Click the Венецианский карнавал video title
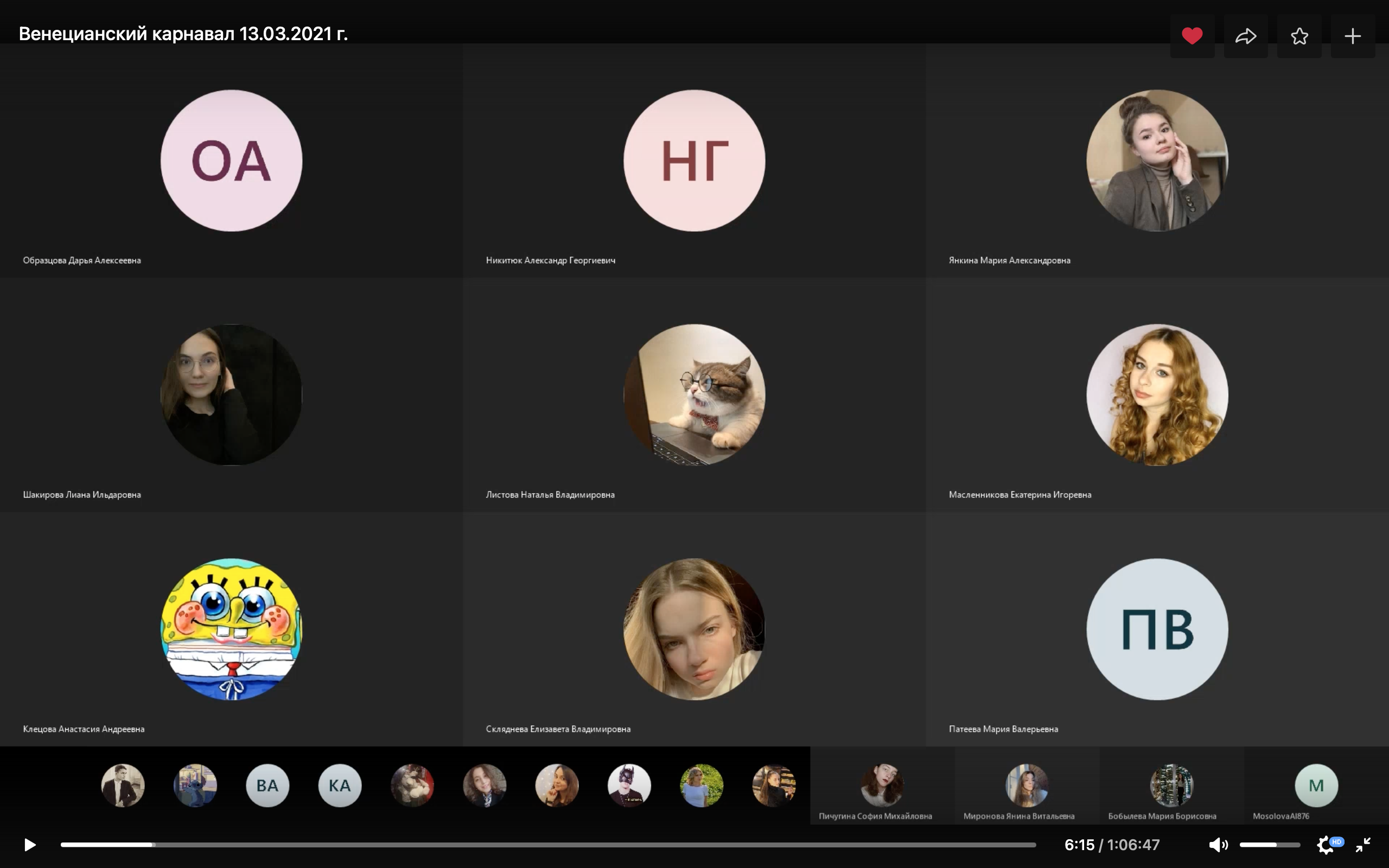This screenshot has width=1389, height=868. pyautogui.click(x=183, y=34)
